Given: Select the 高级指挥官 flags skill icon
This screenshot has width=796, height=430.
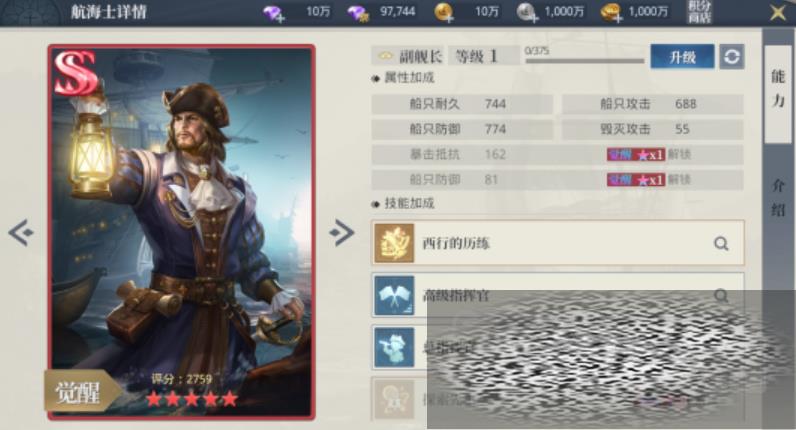Looking at the screenshot, I should (394, 295).
